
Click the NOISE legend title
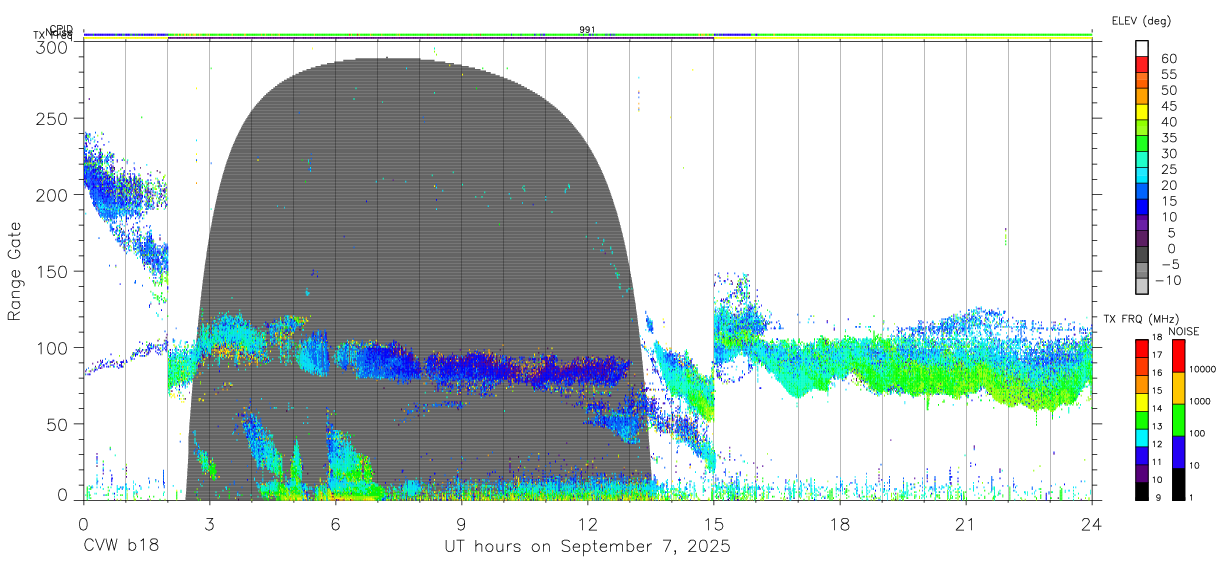(x=1183, y=331)
